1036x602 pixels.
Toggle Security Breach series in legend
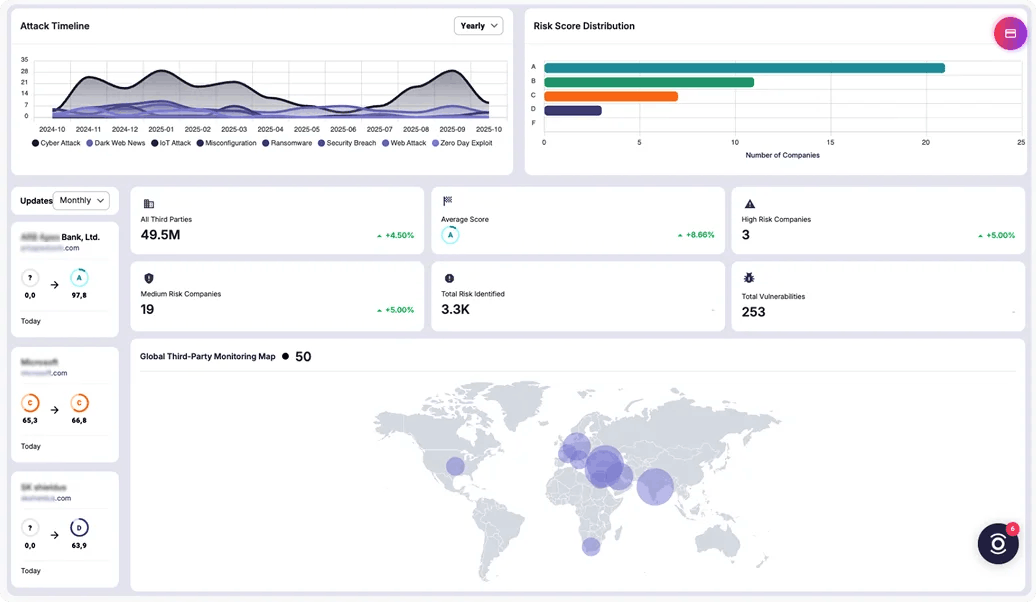point(347,143)
